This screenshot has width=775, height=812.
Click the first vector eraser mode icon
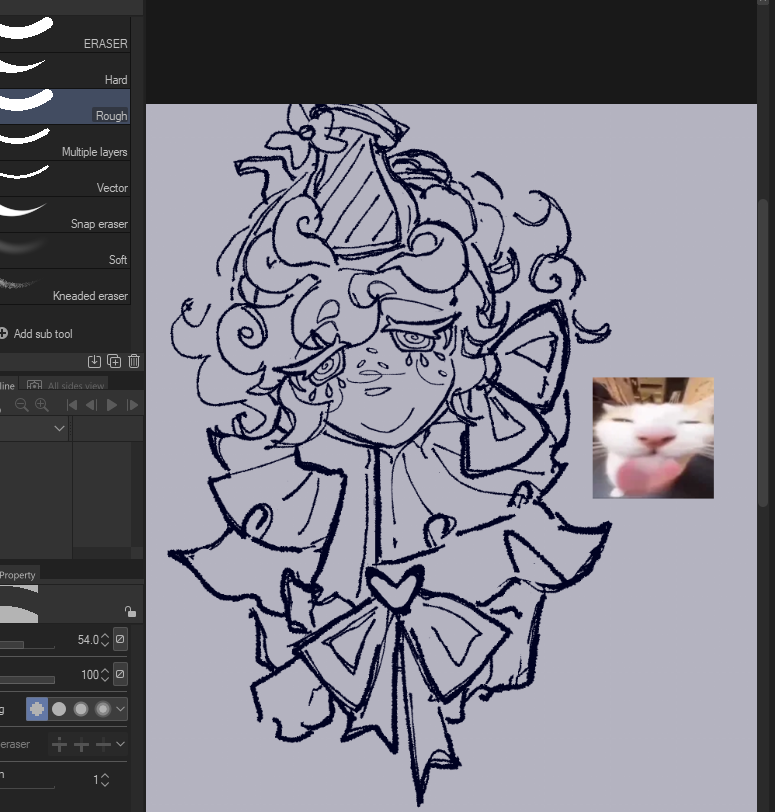pyautogui.click(x=60, y=745)
